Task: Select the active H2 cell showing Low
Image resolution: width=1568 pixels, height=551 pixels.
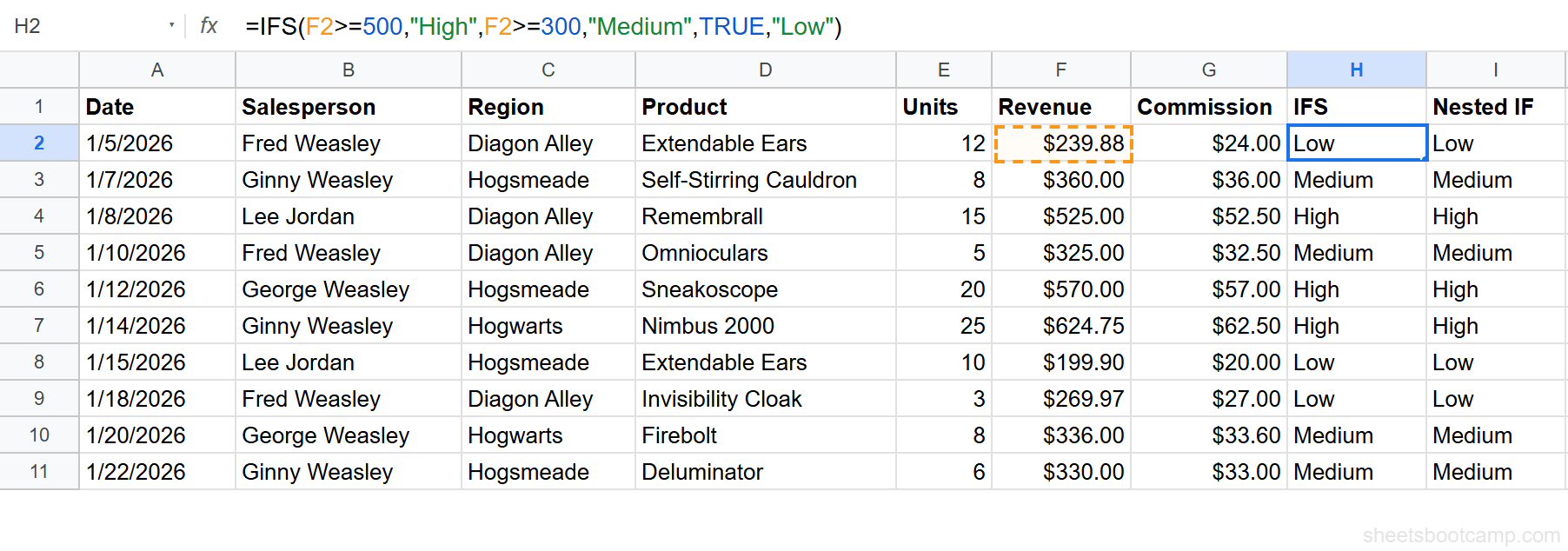Action: point(1356,143)
